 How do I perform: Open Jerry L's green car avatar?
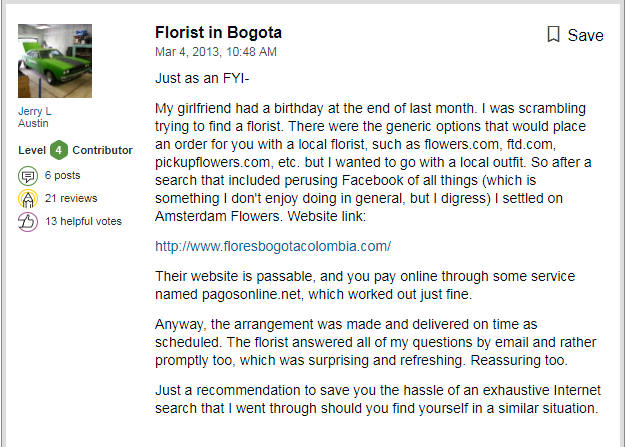pyautogui.click(x=55, y=61)
